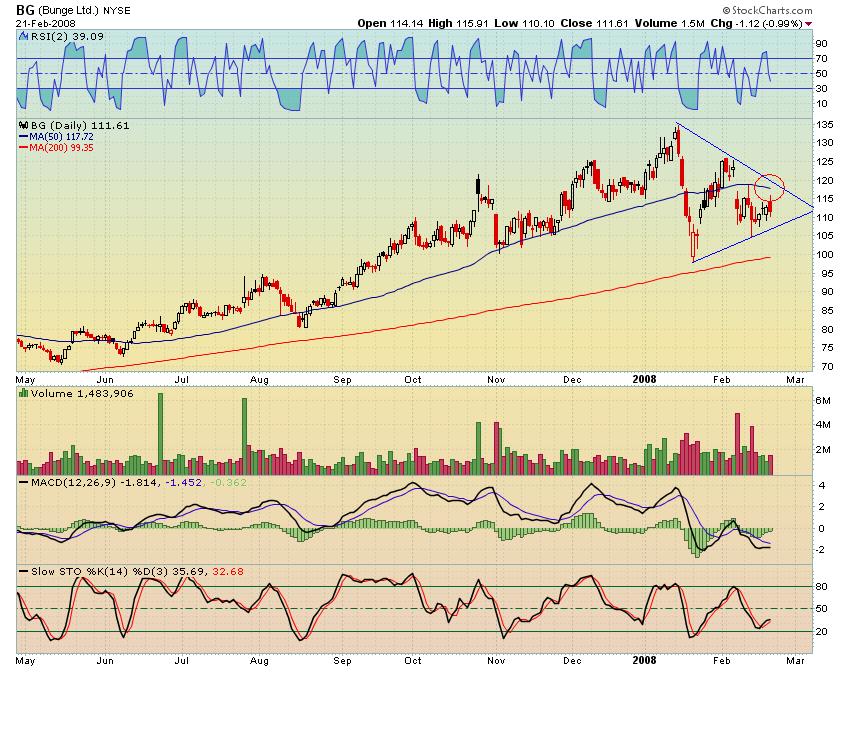The width and height of the screenshot is (850, 742).
Task: Click the High value 115.91
Action: pos(471,23)
